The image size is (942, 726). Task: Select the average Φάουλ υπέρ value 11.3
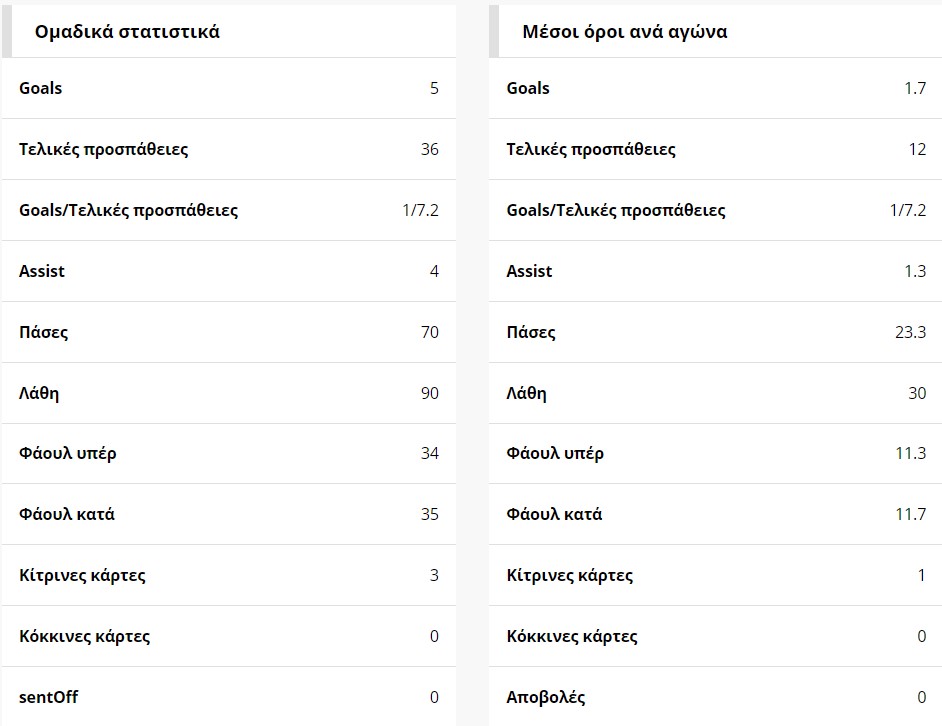tap(911, 453)
